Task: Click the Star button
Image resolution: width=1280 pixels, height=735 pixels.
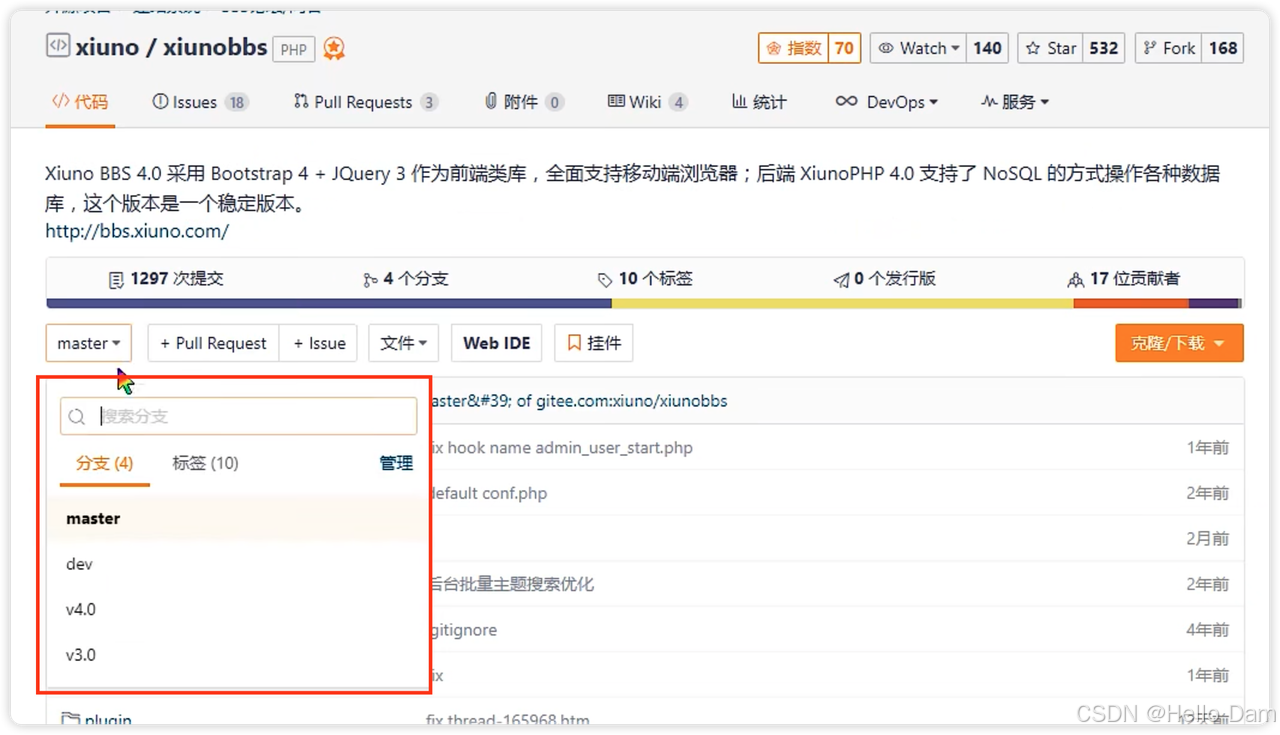Action: click(x=1050, y=48)
